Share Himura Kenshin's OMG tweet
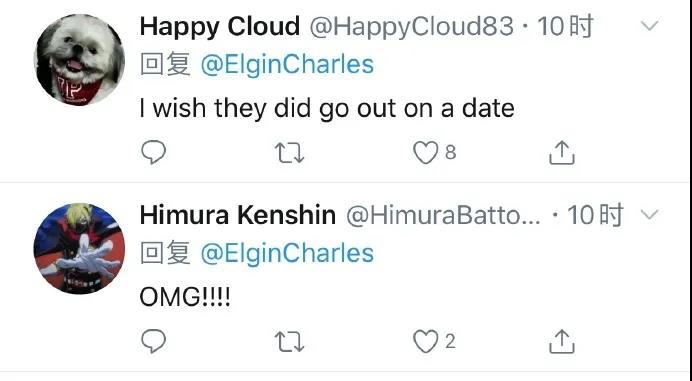This screenshot has height=381, width=692. [x=561, y=342]
